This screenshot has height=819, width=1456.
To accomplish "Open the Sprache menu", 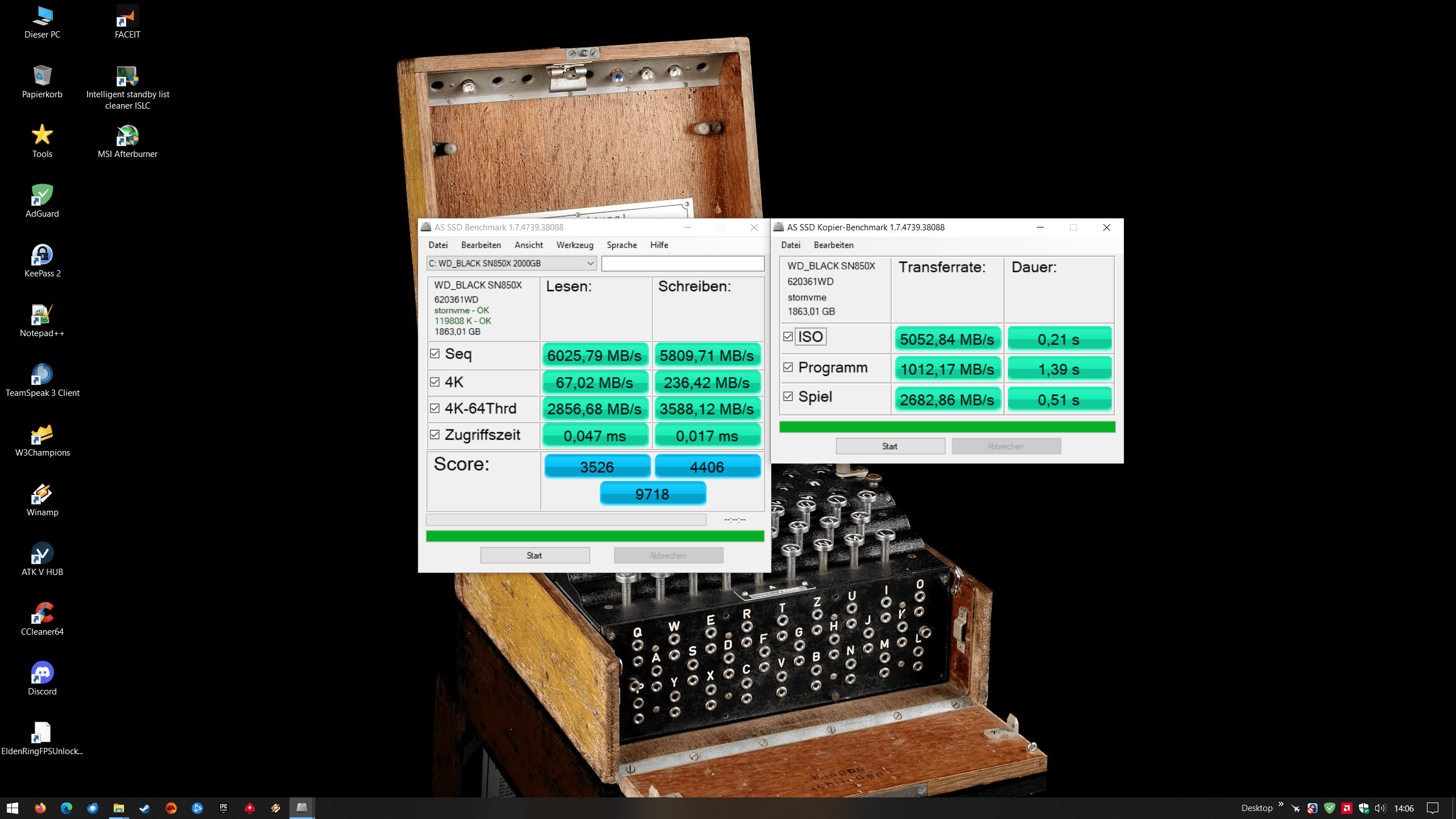I will pos(621,245).
